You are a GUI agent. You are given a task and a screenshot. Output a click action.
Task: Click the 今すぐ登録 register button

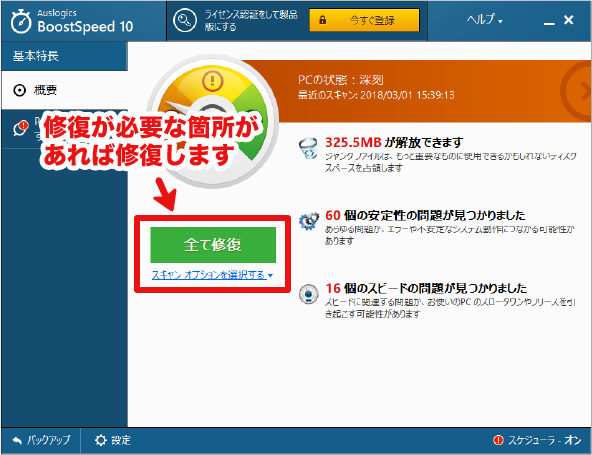click(x=364, y=20)
